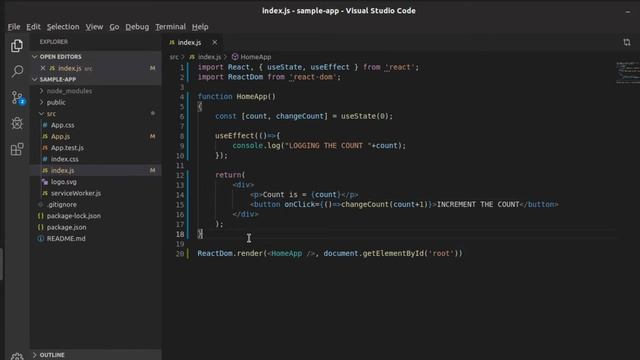Click the index.js breadcrumb segment
The width and height of the screenshot is (640, 360).
click(205, 57)
